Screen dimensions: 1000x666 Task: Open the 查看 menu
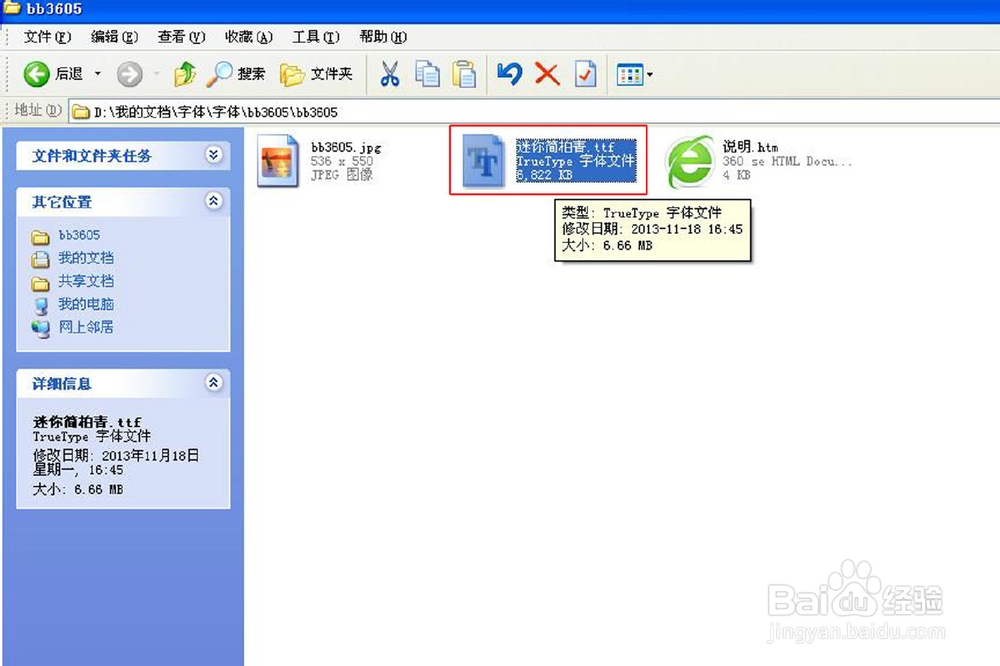click(179, 37)
